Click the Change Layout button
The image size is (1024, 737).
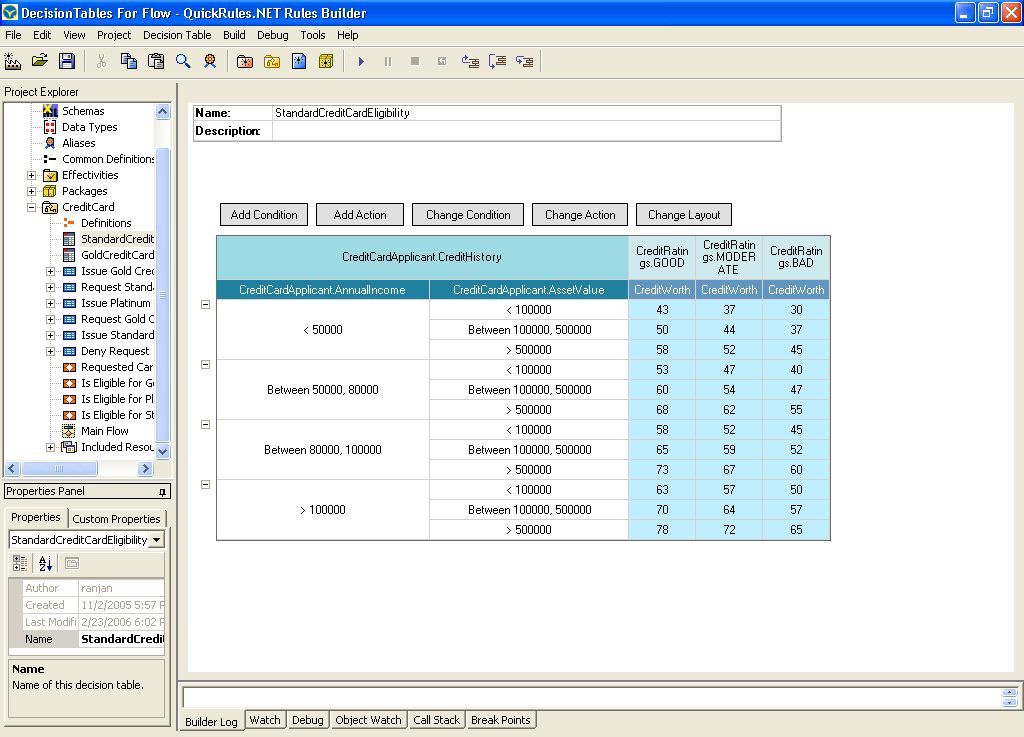684,215
